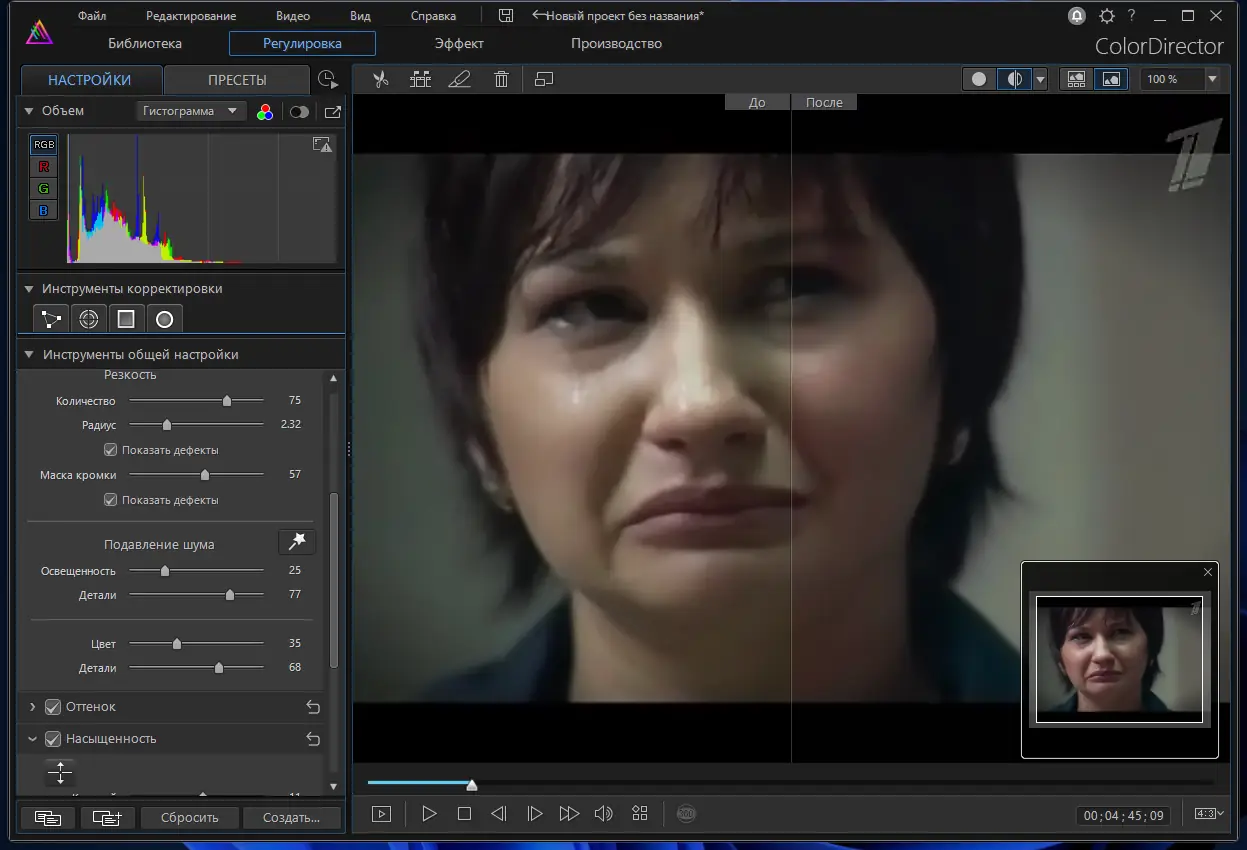Reset the Оттенок section settings
Image resolution: width=1247 pixels, height=850 pixels.
tap(313, 707)
